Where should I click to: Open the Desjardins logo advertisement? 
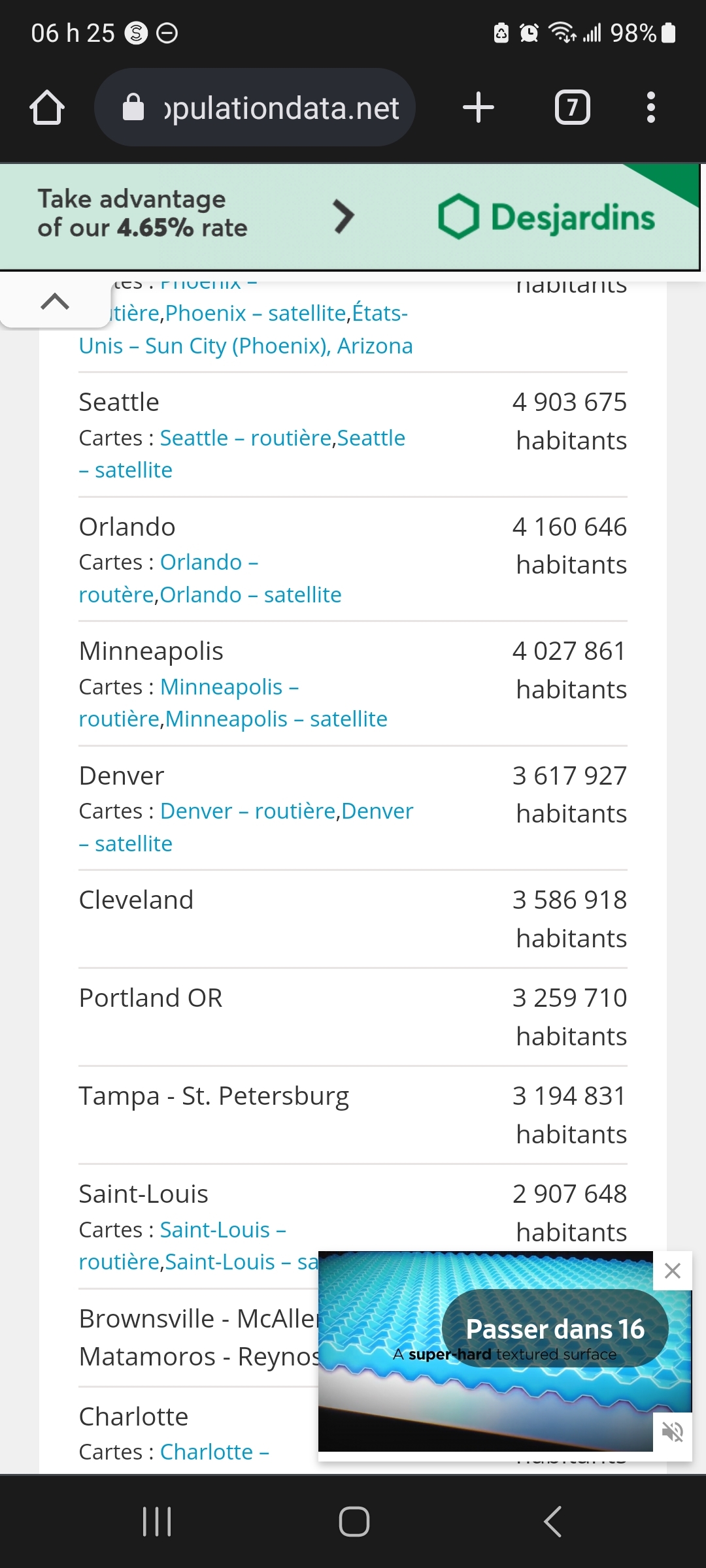[x=546, y=217]
